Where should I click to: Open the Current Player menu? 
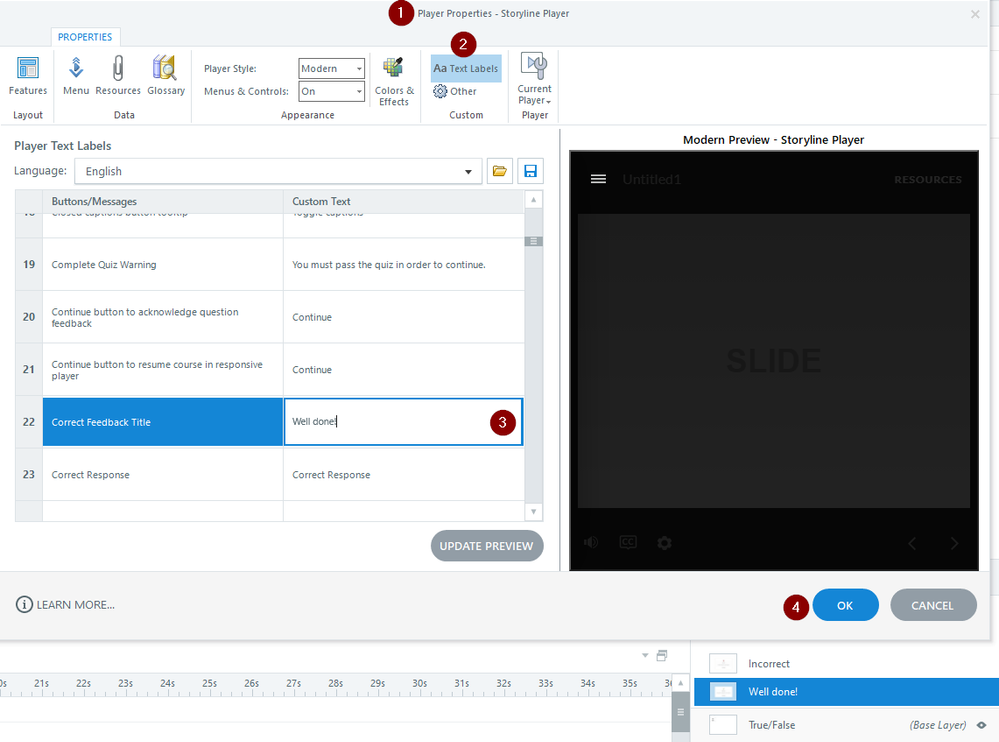(534, 80)
